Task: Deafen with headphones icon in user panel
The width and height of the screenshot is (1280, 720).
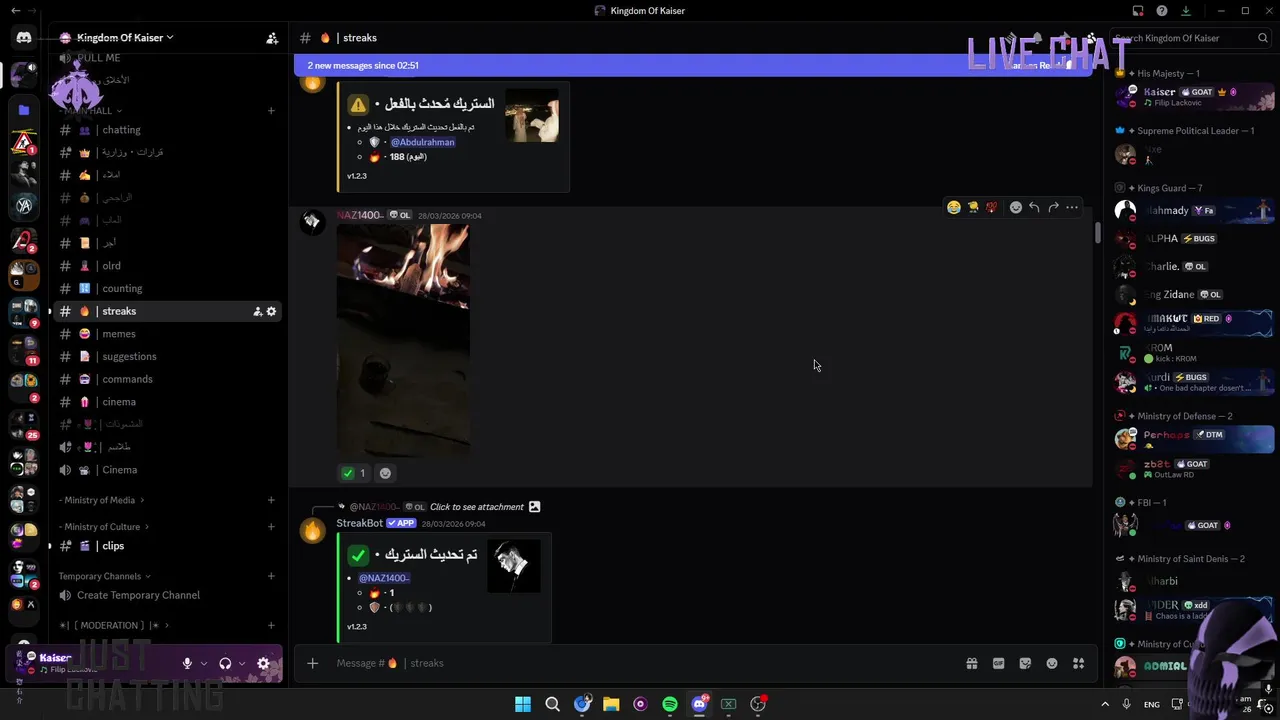Action: click(x=225, y=663)
